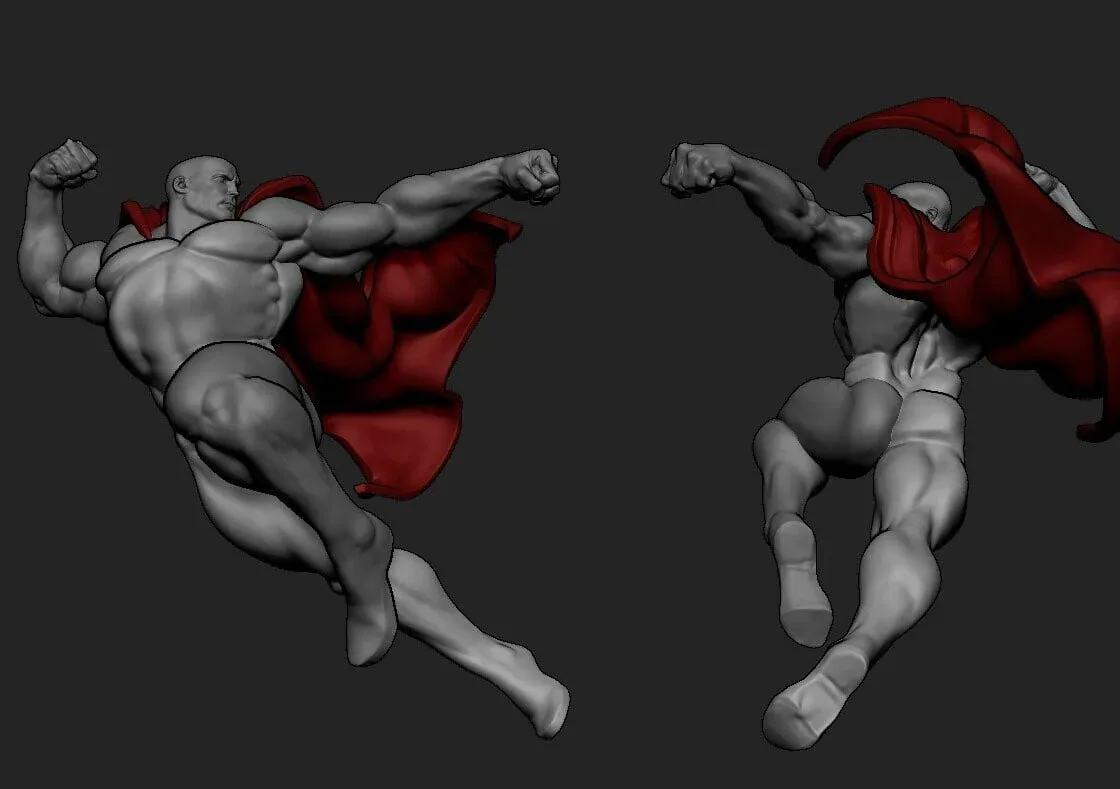Select the front-view figure's bald head
Screen dimensions: 1120x789
click(x=203, y=186)
